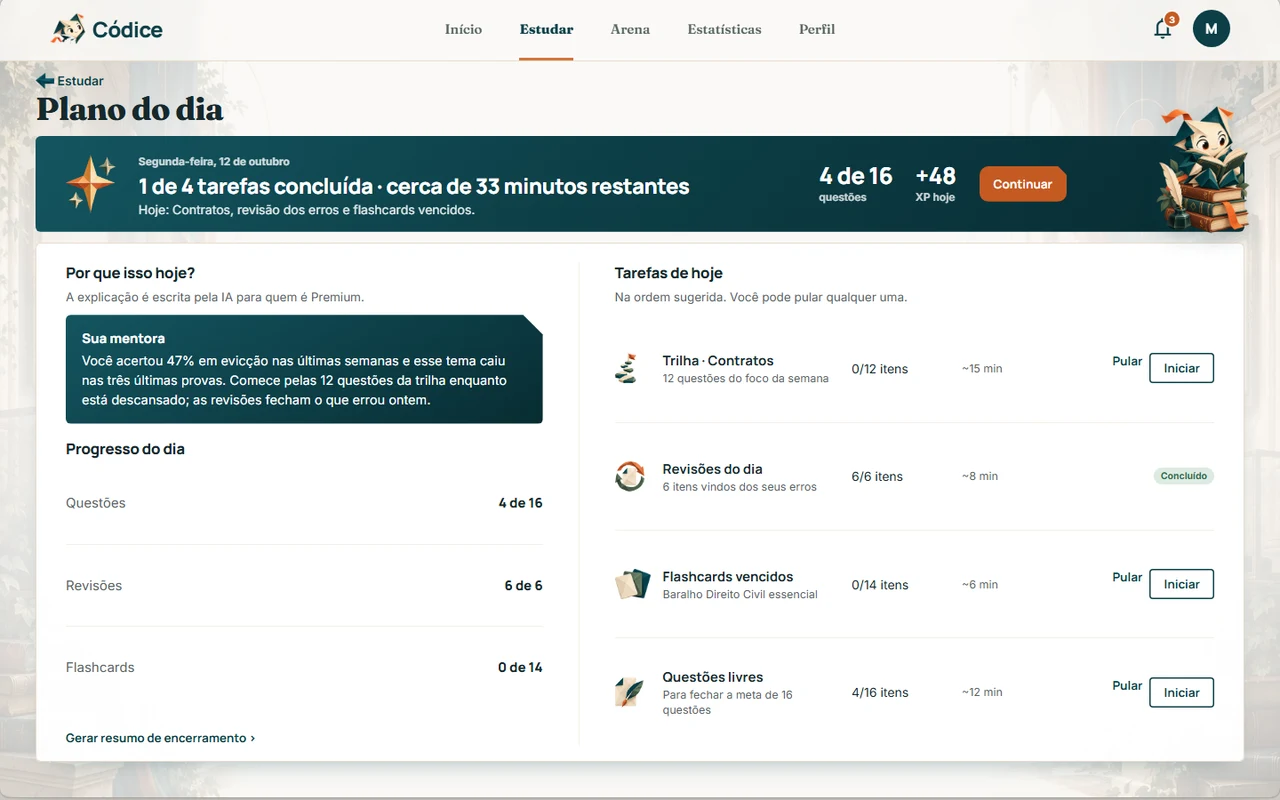Click the Códice fox logo

tap(68, 29)
